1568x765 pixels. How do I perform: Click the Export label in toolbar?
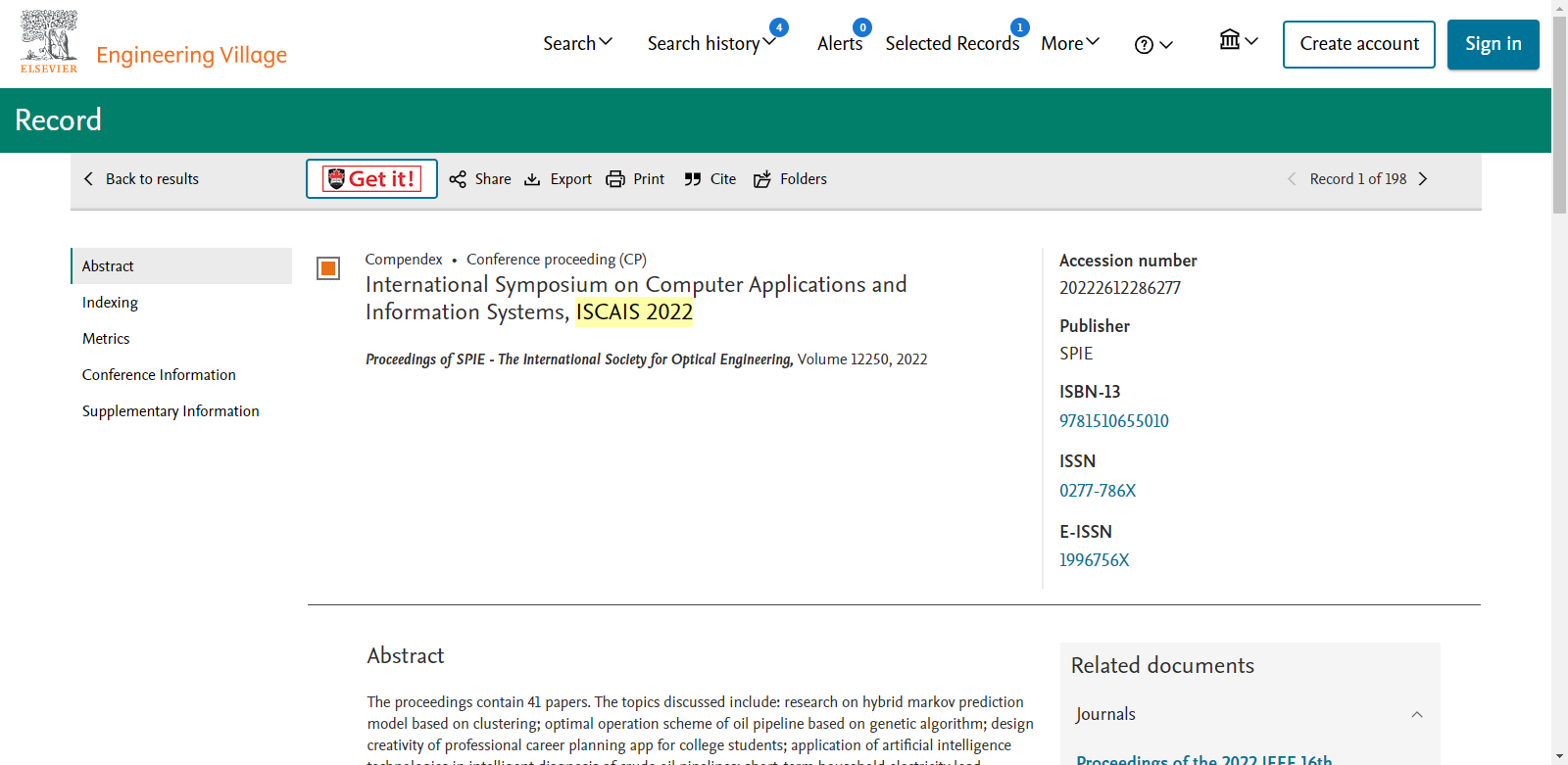(x=571, y=179)
